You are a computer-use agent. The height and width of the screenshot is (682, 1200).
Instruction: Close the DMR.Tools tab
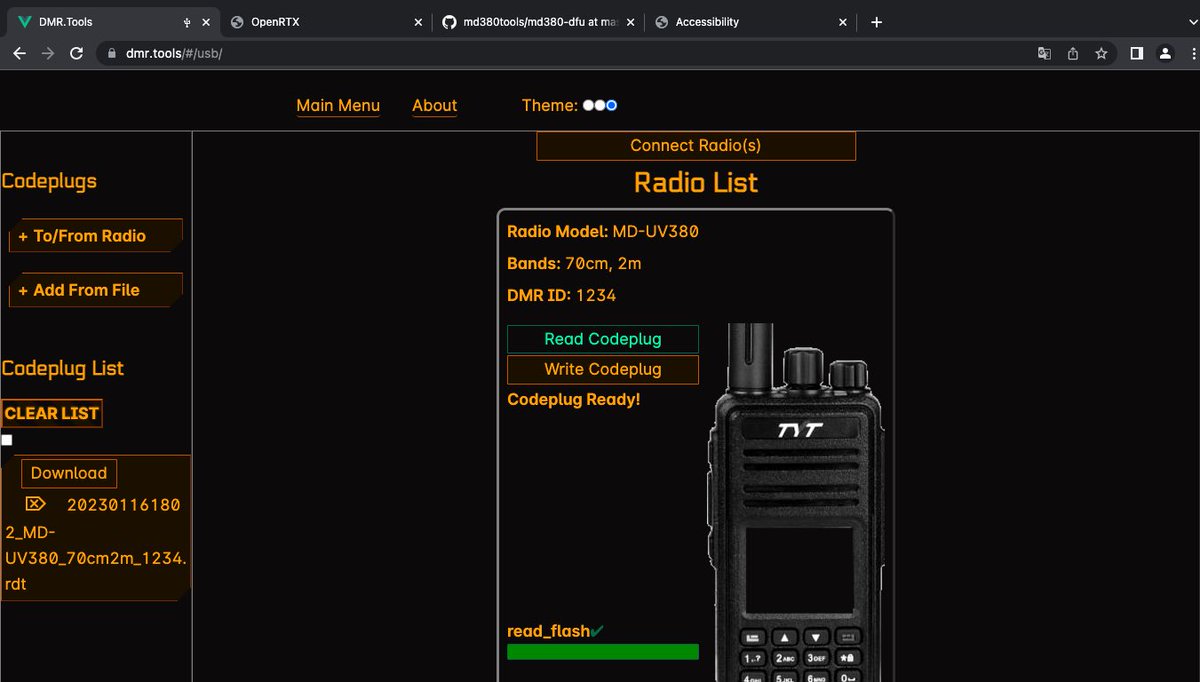click(206, 22)
